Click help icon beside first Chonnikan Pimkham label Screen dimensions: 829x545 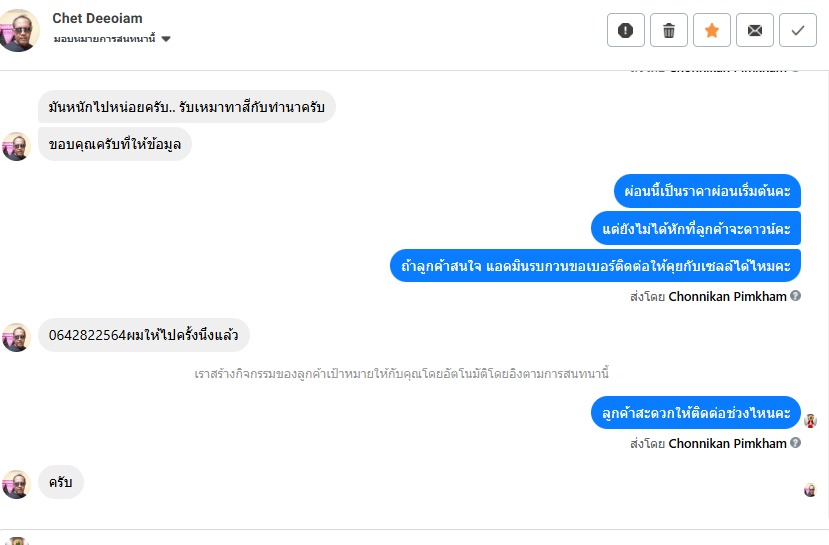(x=796, y=296)
